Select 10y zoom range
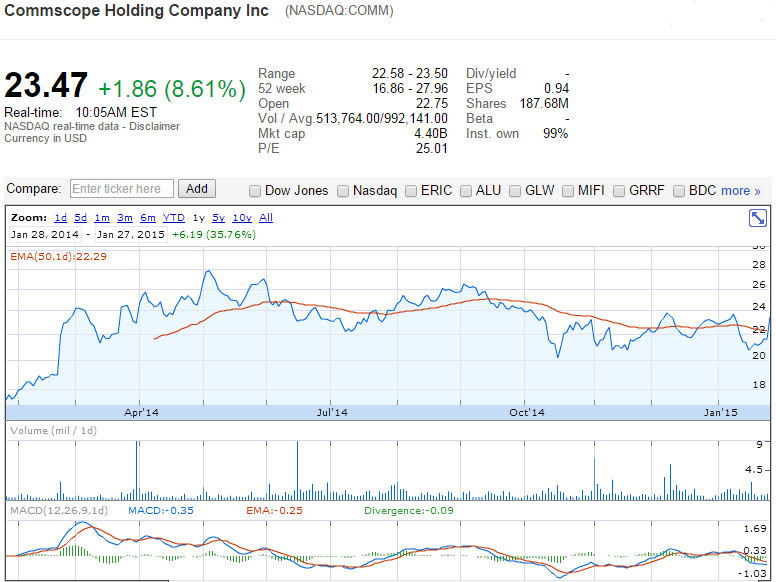776x582 pixels. [242, 218]
